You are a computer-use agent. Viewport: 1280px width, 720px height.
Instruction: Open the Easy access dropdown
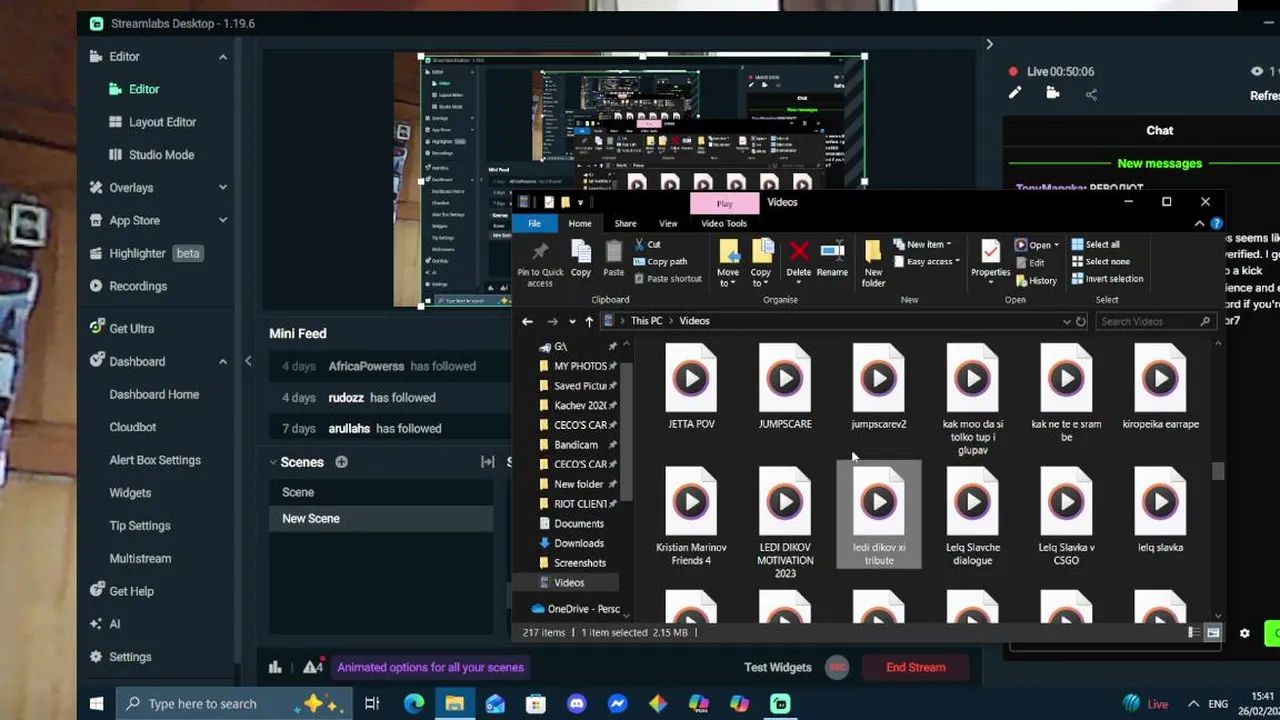[x=926, y=262]
